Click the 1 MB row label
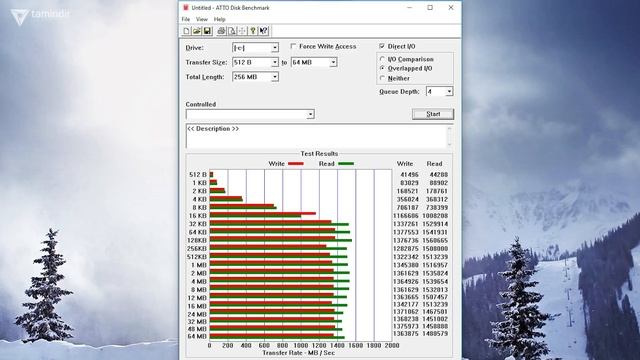The width and height of the screenshot is (640, 360). pos(199,265)
